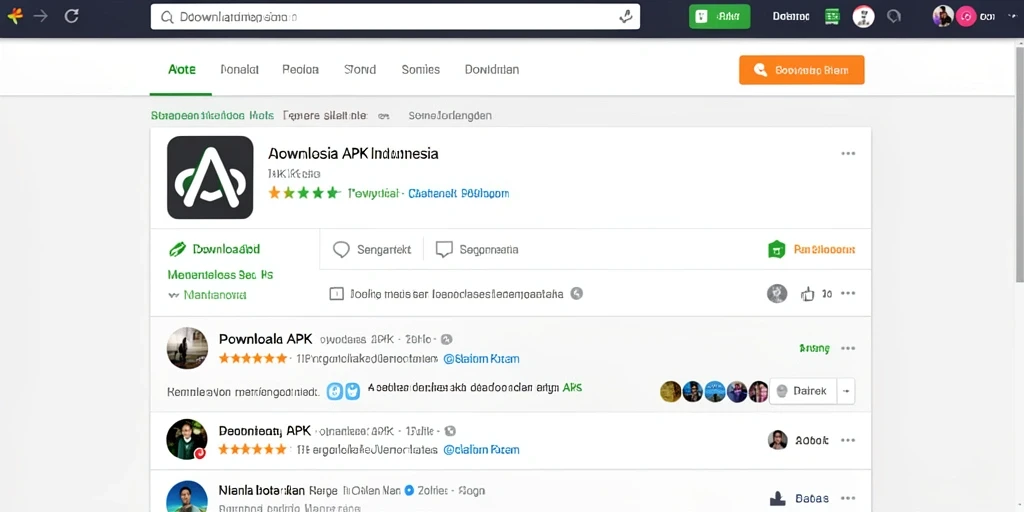Click the green spreadsheet icon in top bar
1024x512 pixels.
coord(832,17)
